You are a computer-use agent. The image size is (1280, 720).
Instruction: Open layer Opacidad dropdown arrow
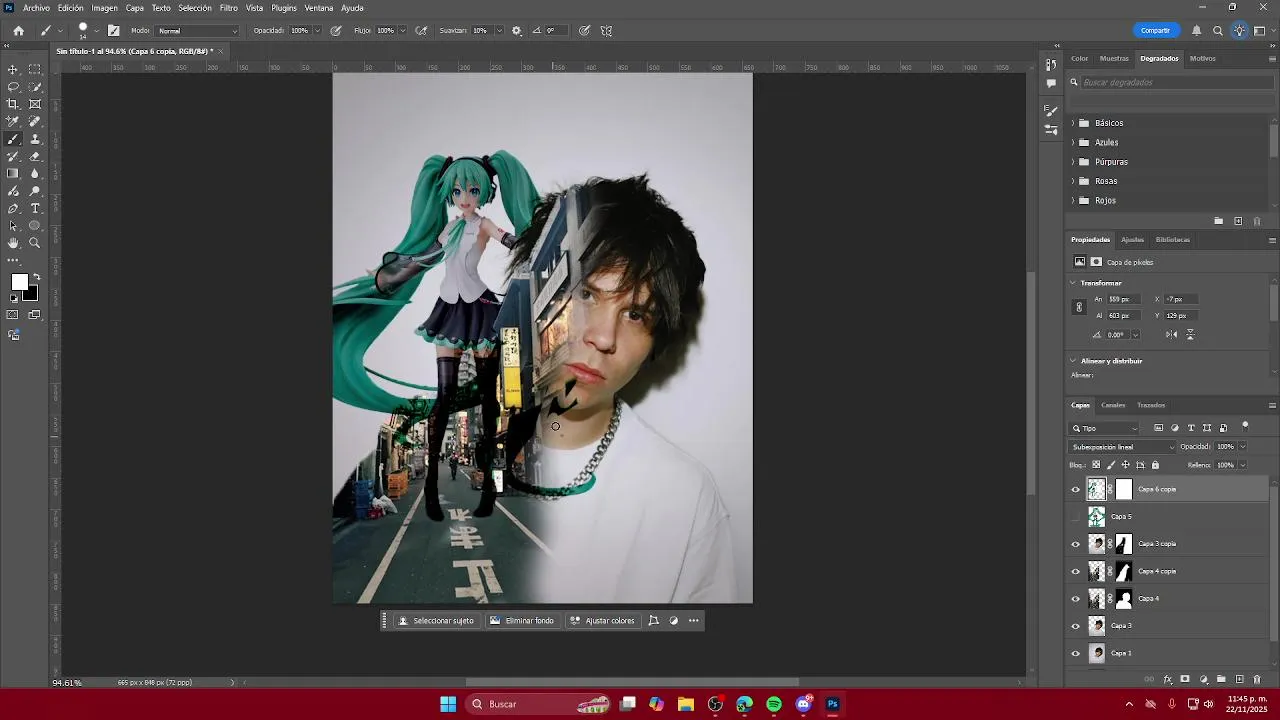[1242, 447]
